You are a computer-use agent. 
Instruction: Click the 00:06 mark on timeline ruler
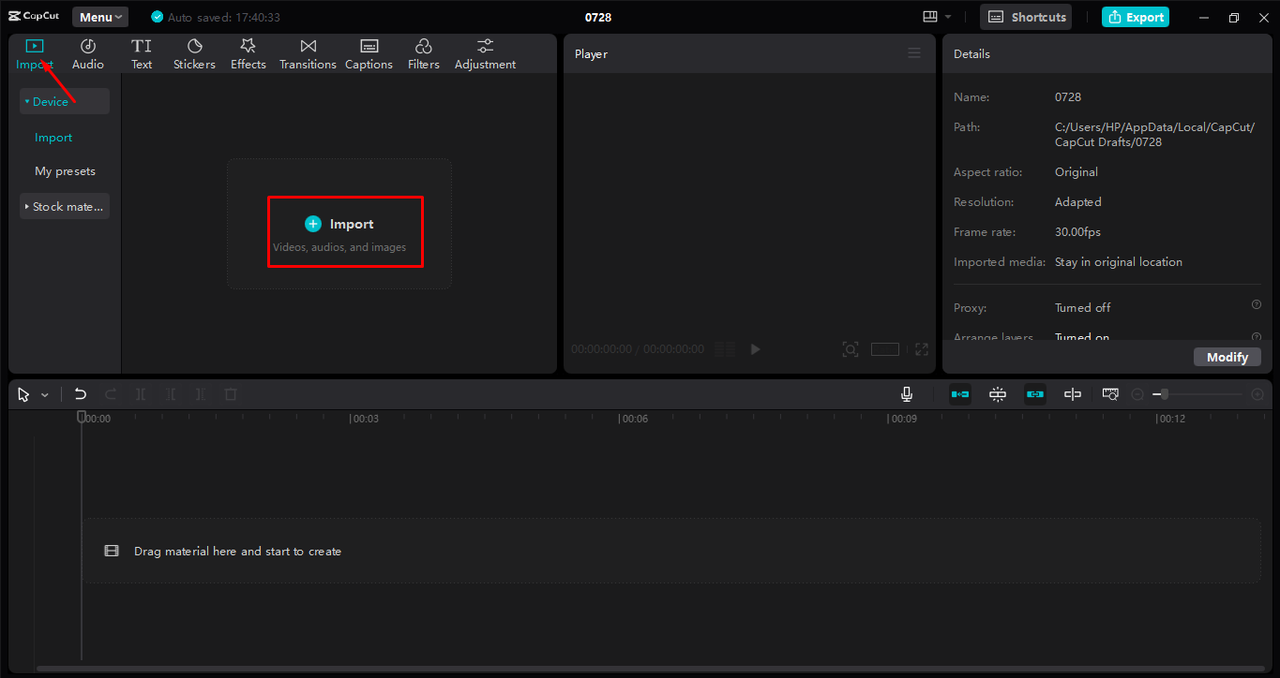point(634,419)
